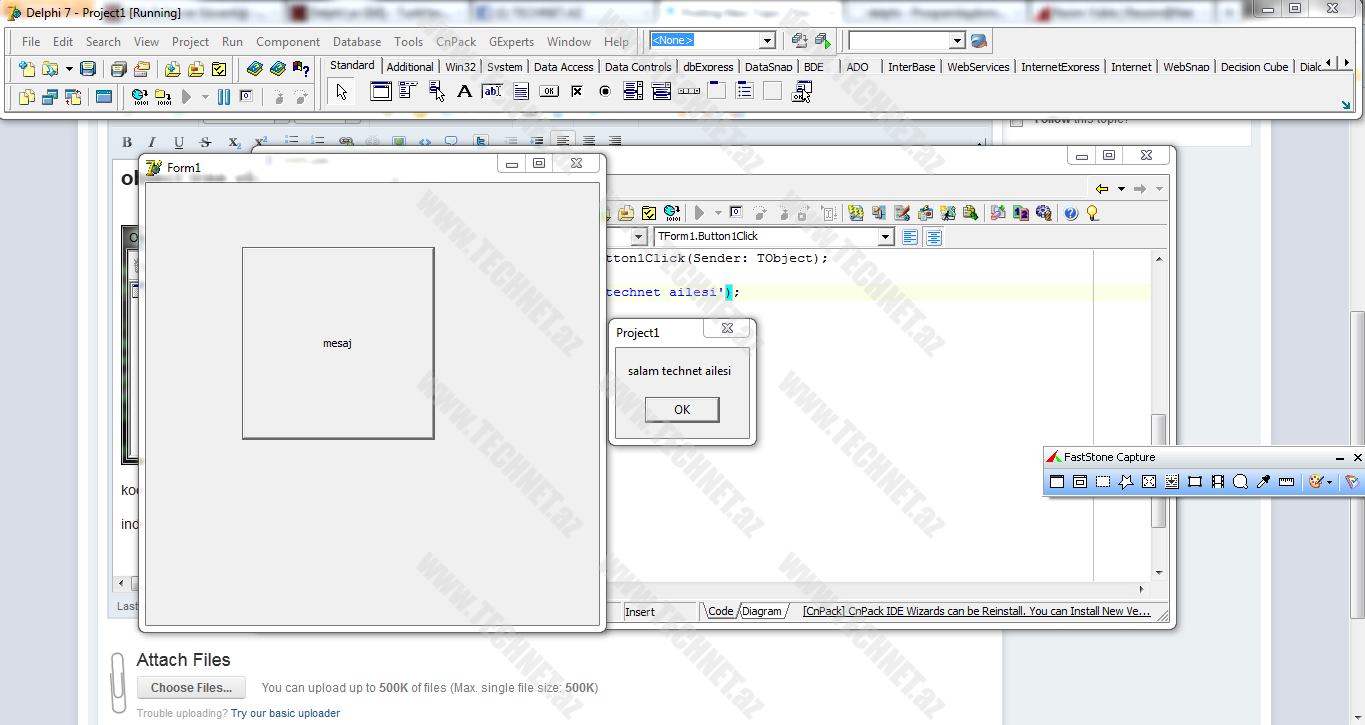Select the TRadioButton component in palette

tap(604, 92)
